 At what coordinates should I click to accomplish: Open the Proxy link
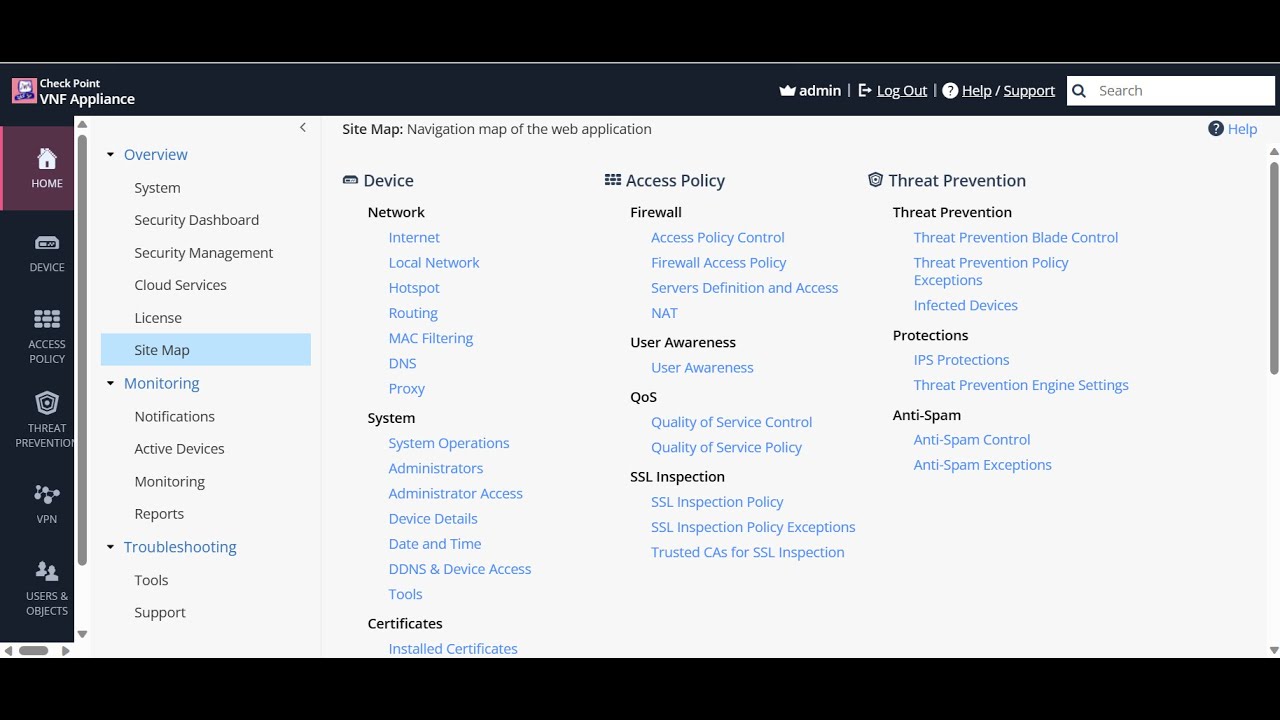pyautogui.click(x=406, y=389)
